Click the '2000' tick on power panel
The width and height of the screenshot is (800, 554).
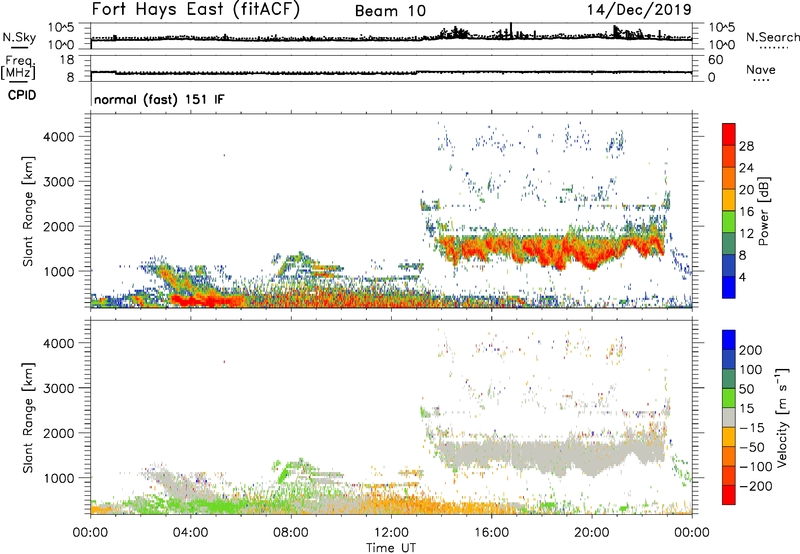point(58,226)
